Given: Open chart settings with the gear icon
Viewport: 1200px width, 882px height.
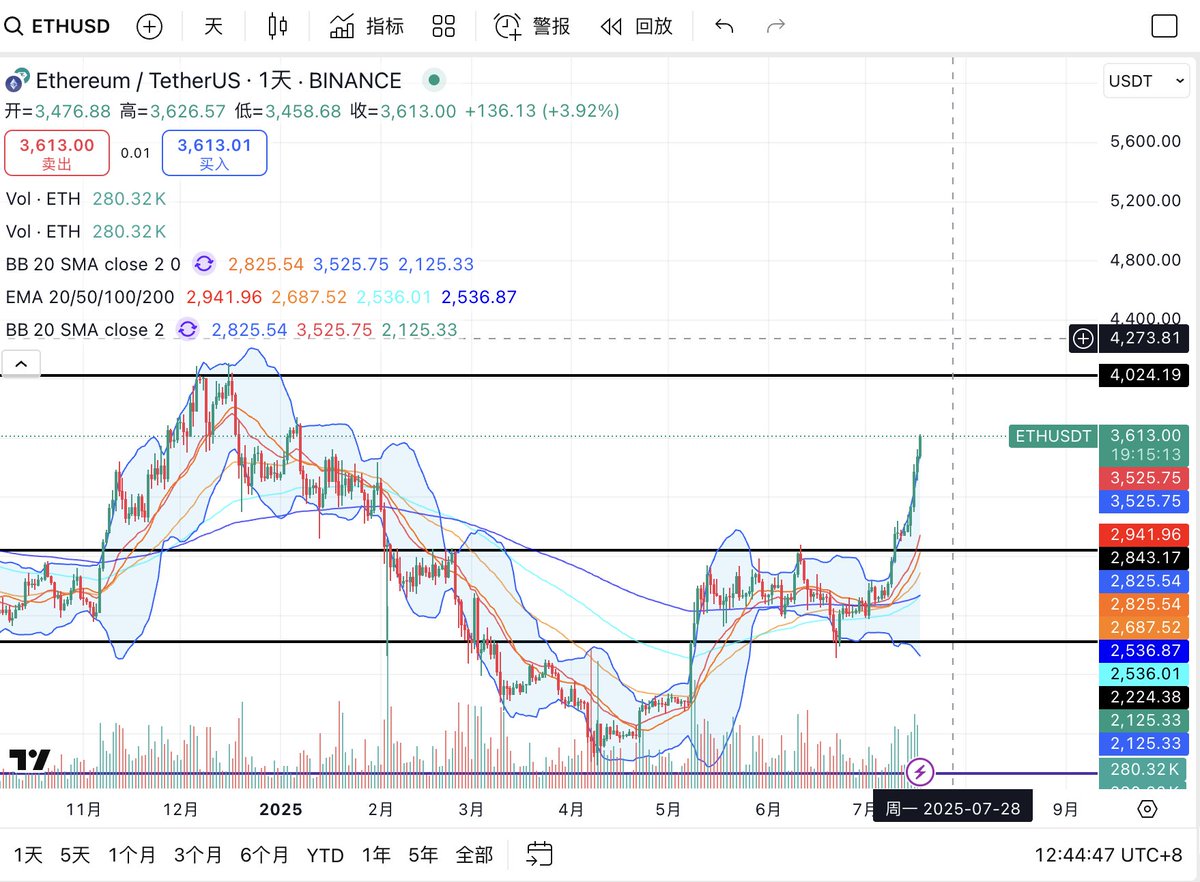Looking at the screenshot, I should point(1148,809).
